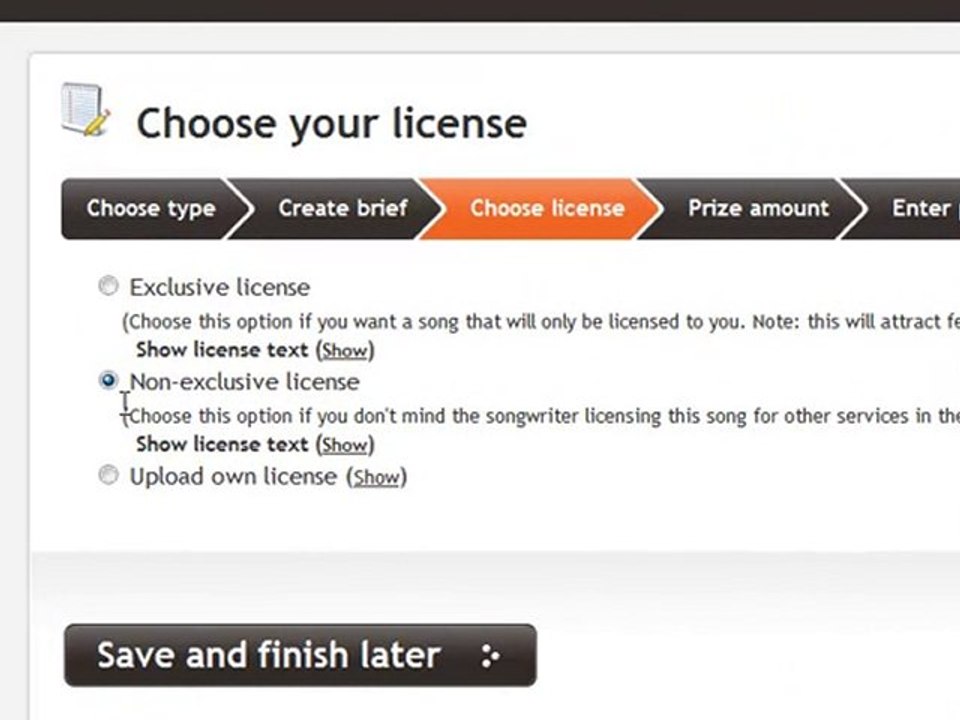Click the Choose your license heading

331,124
